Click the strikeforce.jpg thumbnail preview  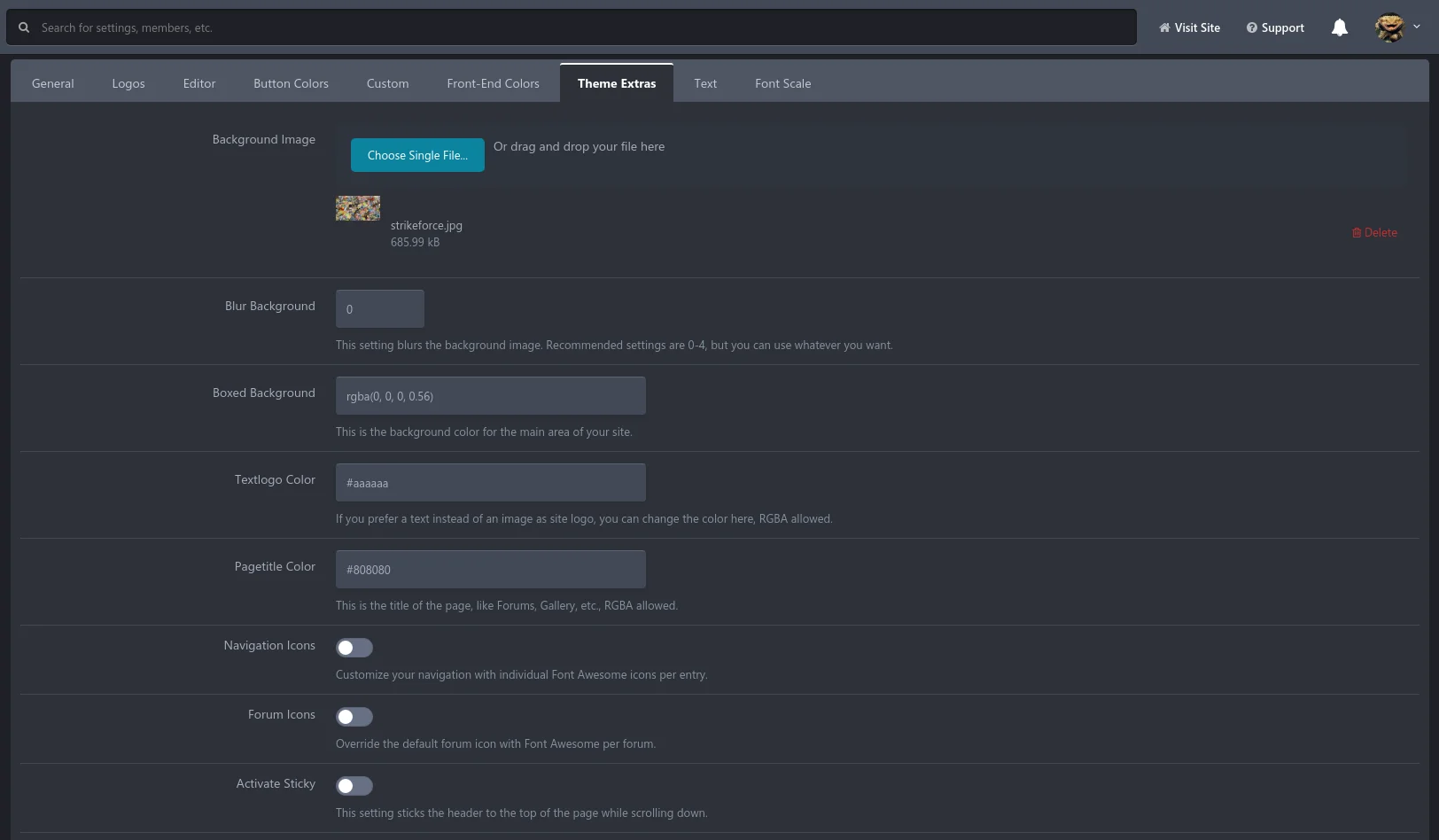[358, 208]
